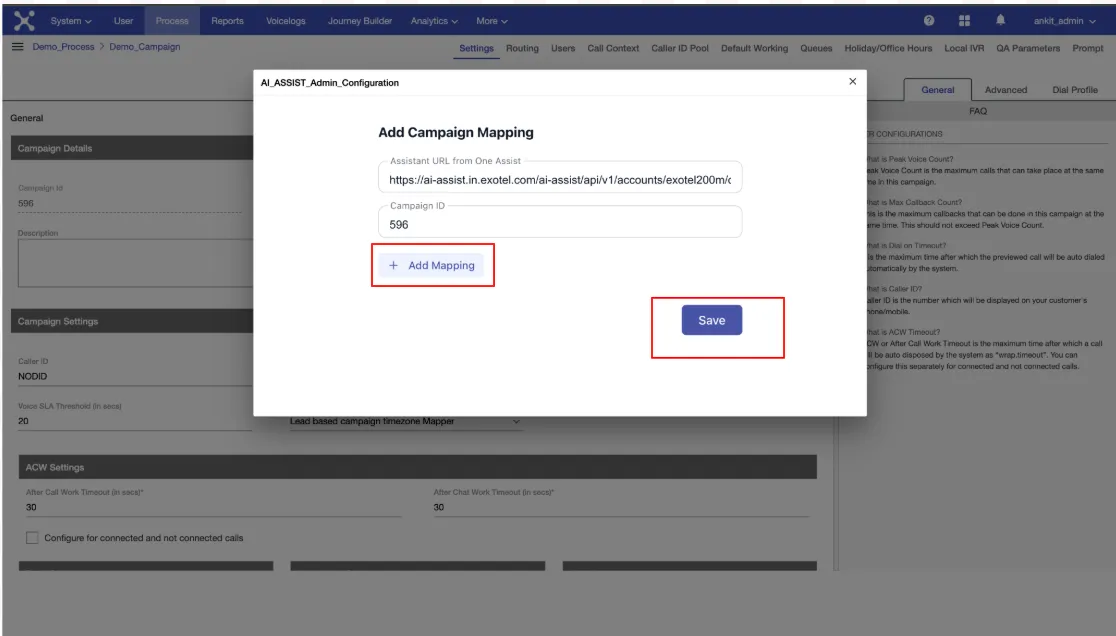Image resolution: width=1116 pixels, height=636 pixels.
Task: Click the Exotel X logo icon
Action: 23,21
